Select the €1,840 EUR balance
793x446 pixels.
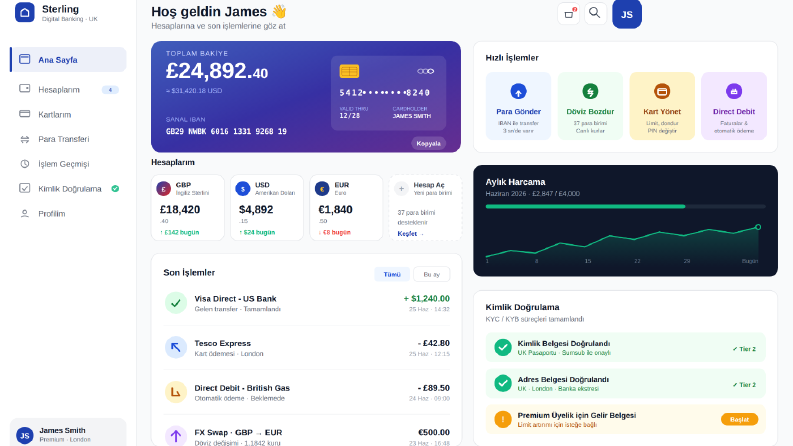335,209
